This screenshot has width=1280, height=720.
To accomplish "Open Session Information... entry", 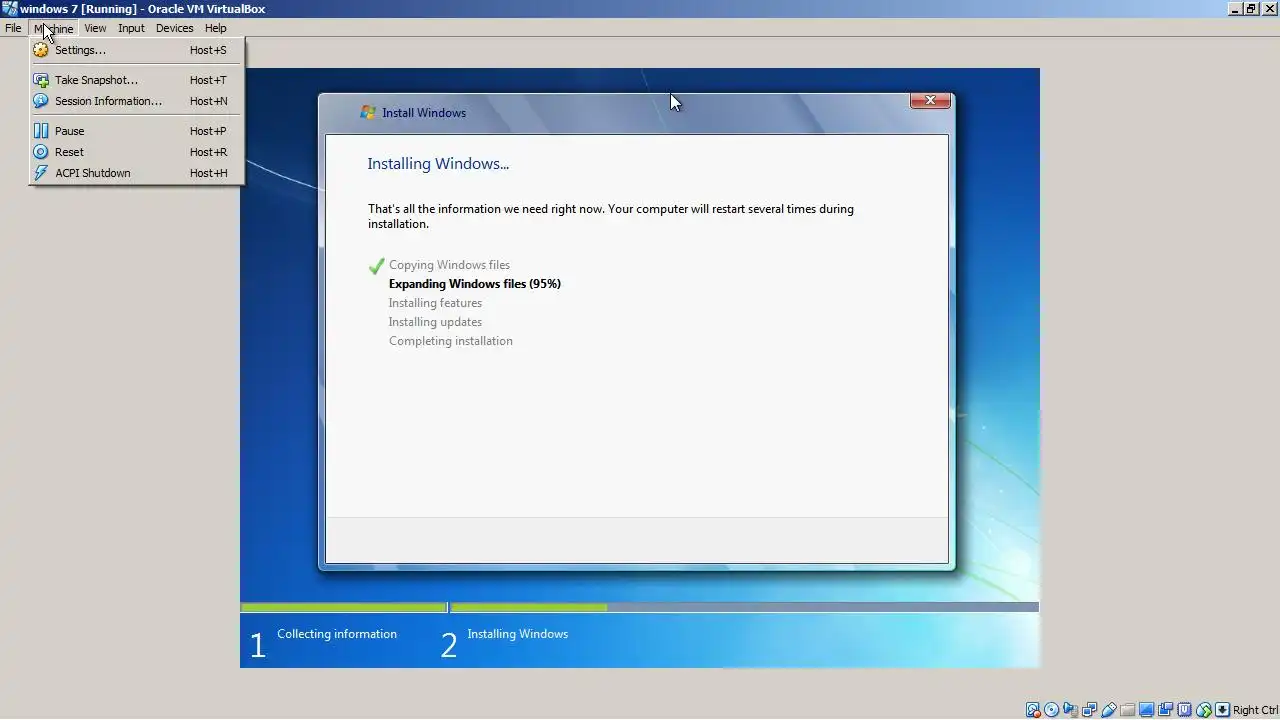I will tap(137, 101).
